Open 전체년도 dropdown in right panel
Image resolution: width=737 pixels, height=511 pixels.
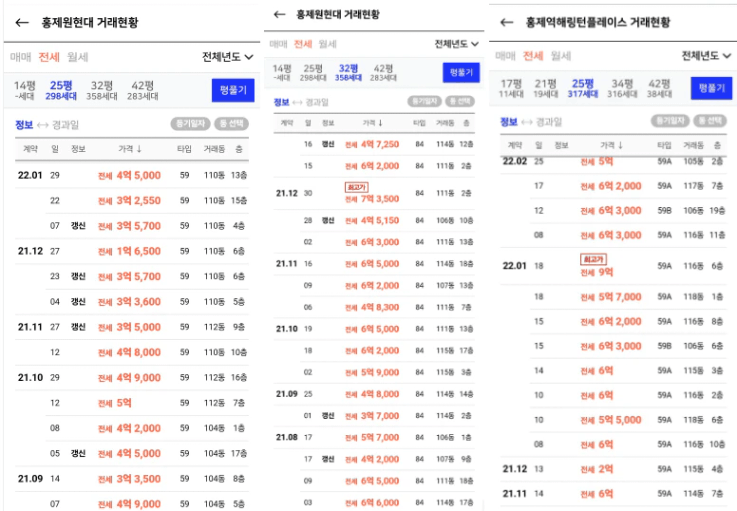706,56
